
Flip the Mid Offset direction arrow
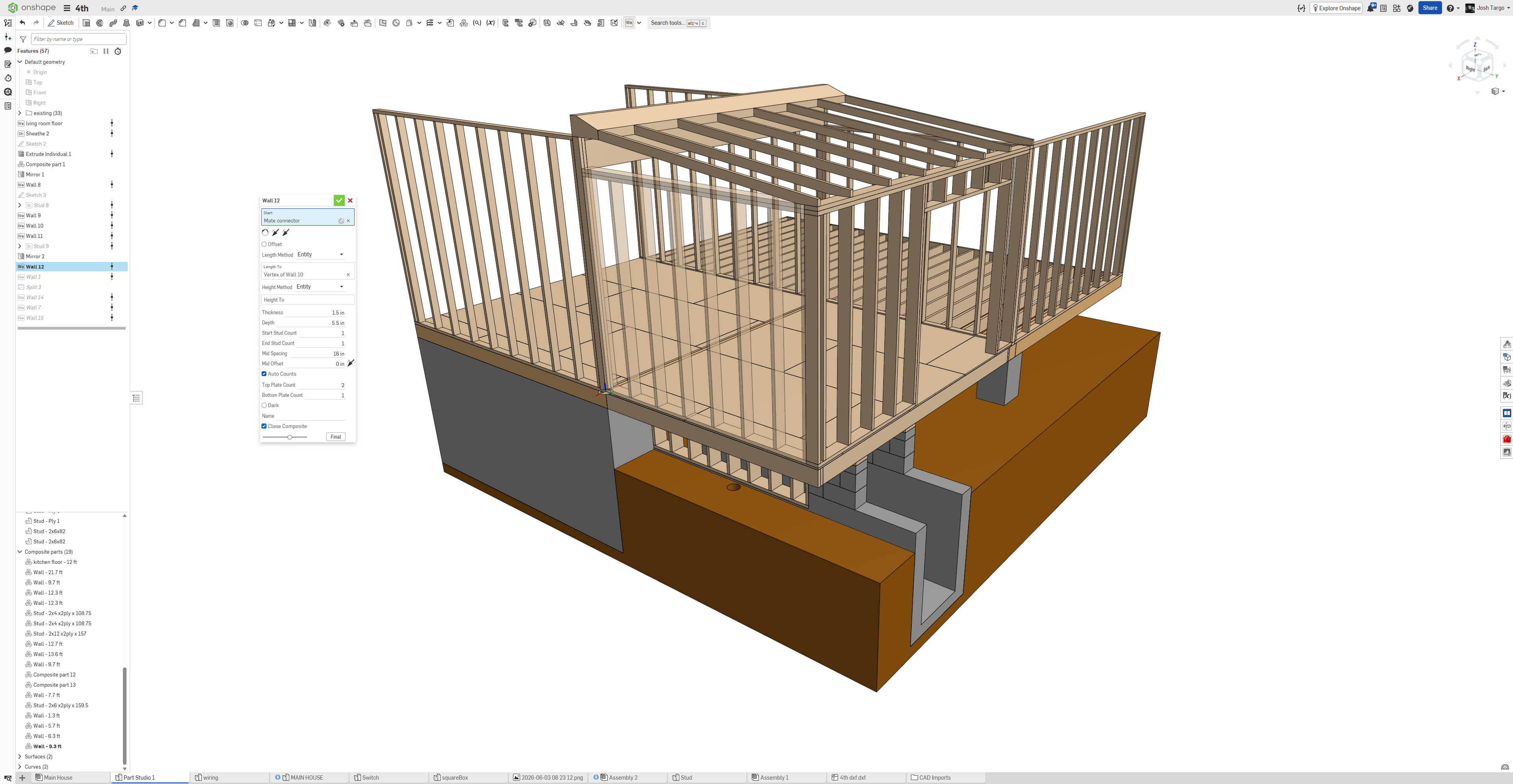coord(351,363)
